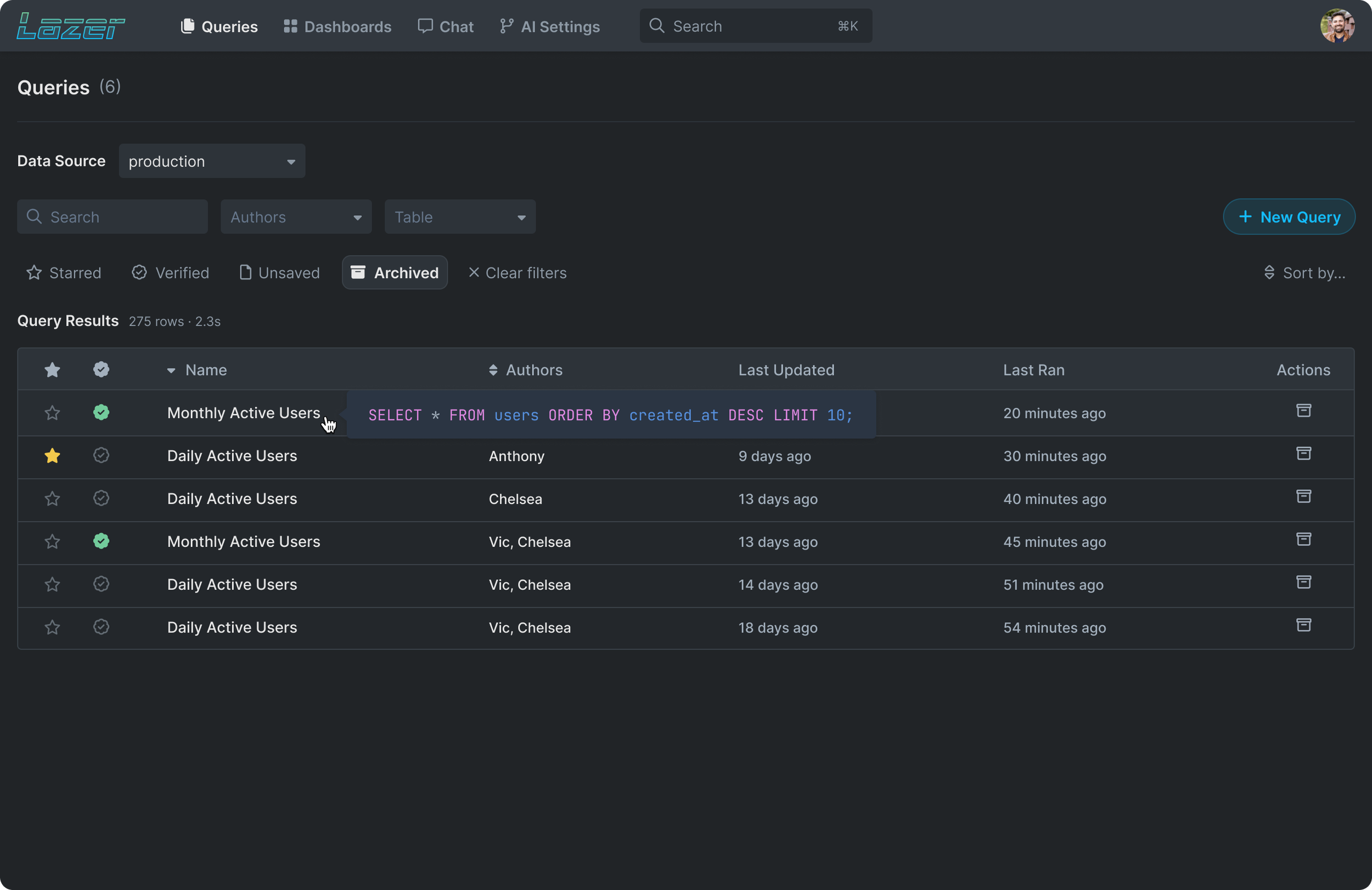The height and width of the screenshot is (890, 1372).
Task: Toggle the Starred filter
Action: (64, 273)
